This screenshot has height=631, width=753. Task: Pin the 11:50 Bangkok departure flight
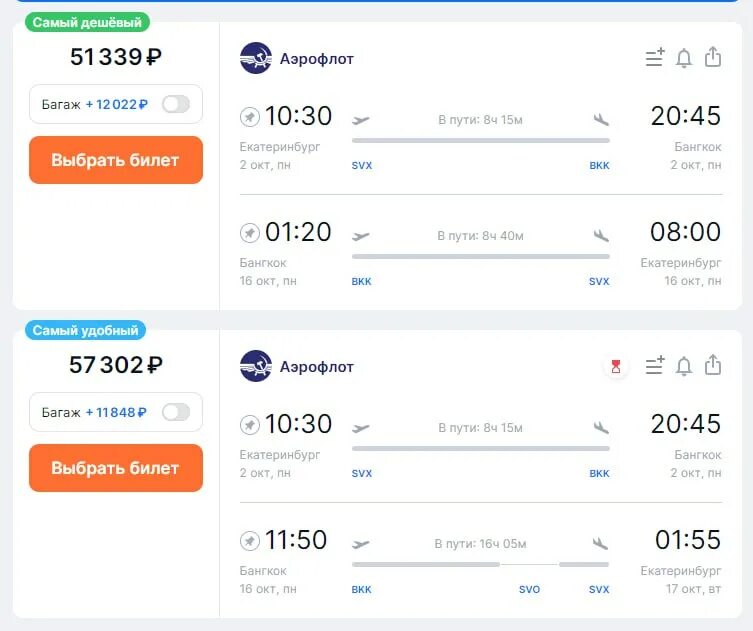(250, 541)
